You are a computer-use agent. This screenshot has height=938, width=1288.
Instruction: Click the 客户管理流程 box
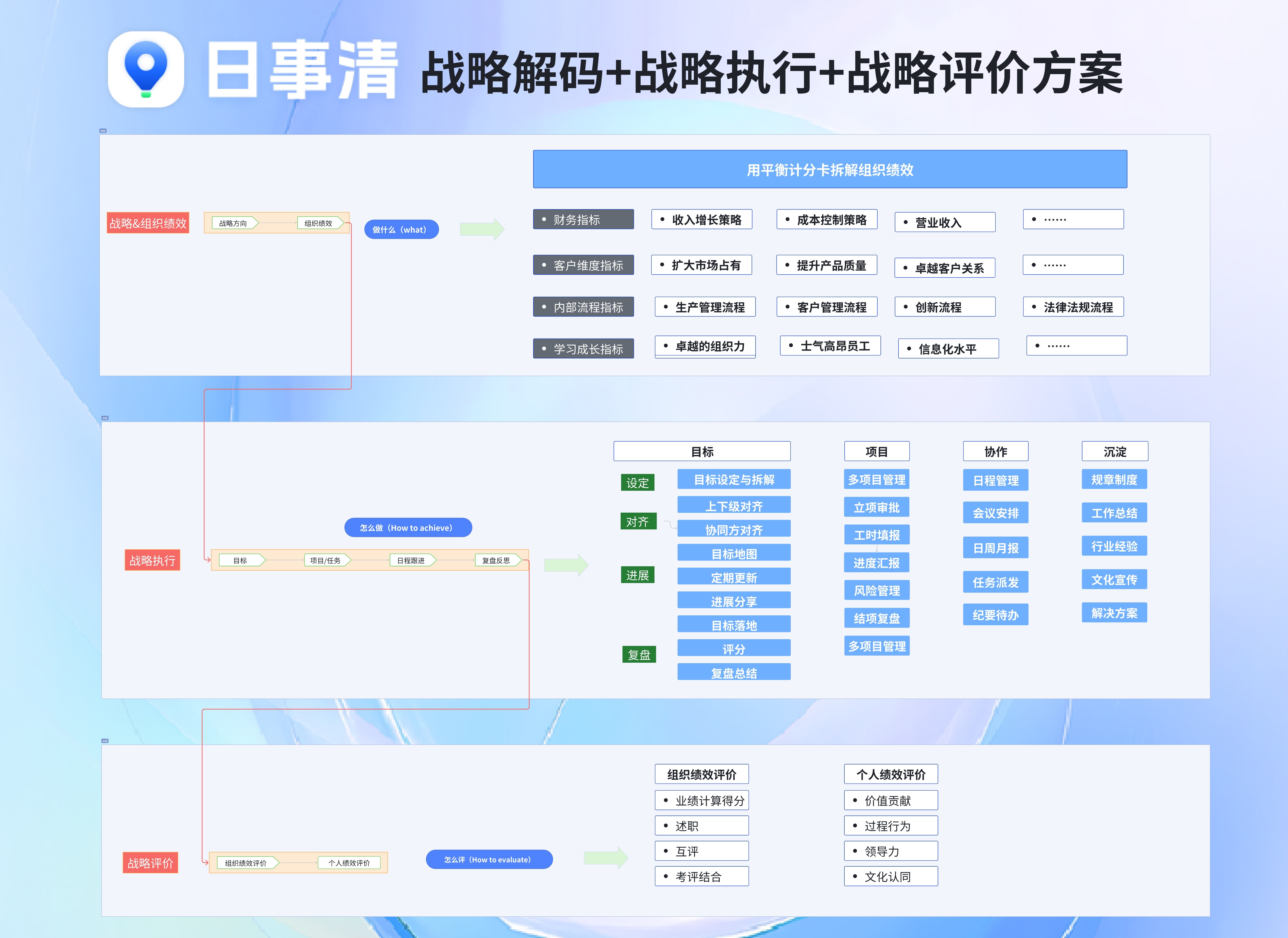point(827,307)
